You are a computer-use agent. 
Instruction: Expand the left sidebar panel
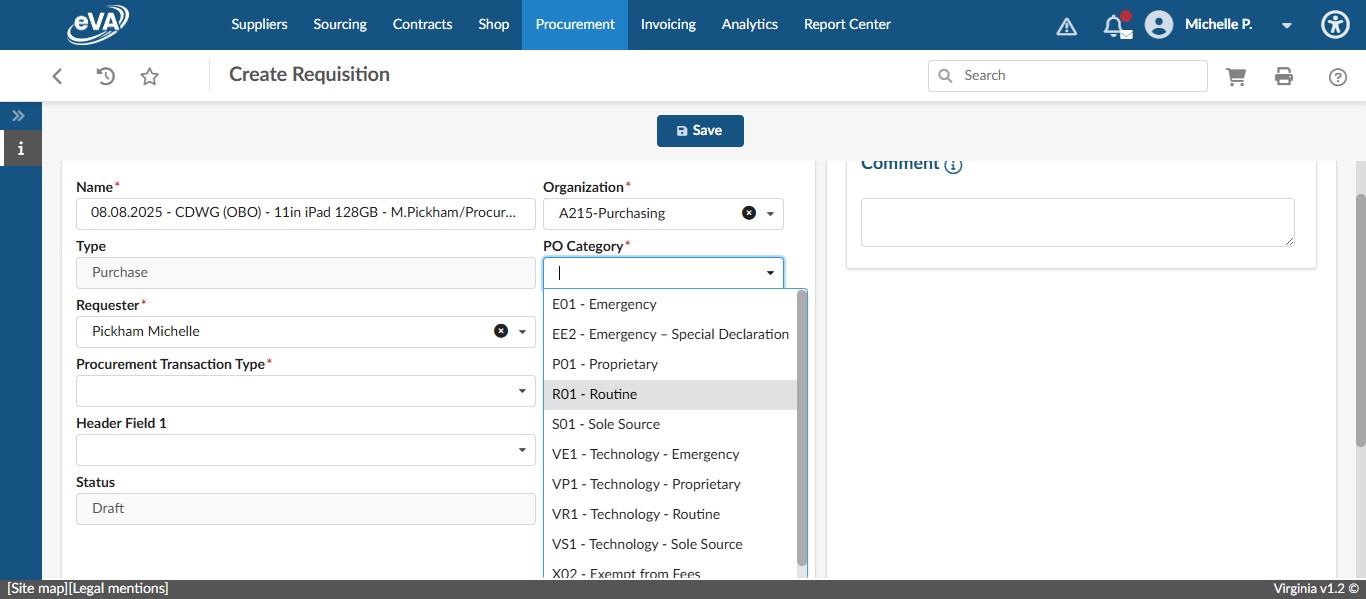point(18,116)
